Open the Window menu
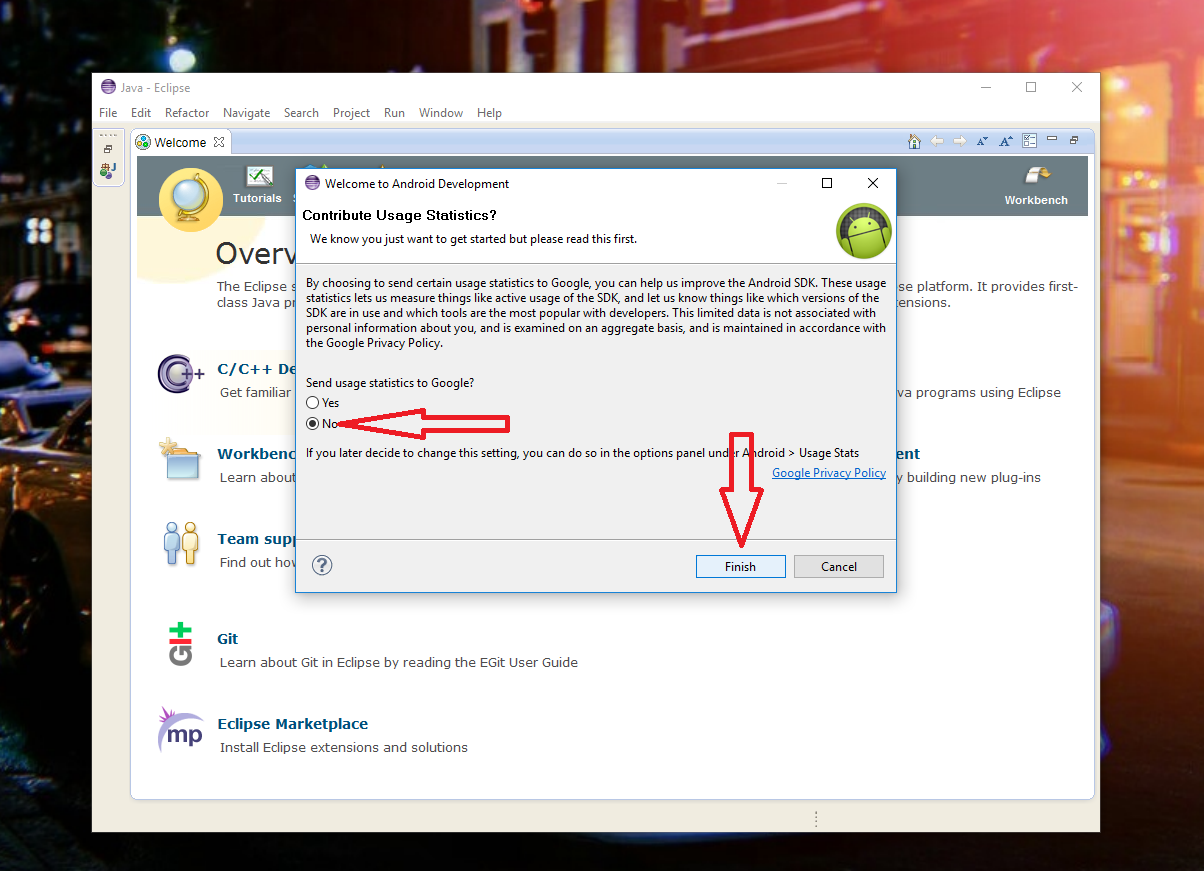 coord(440,113)
